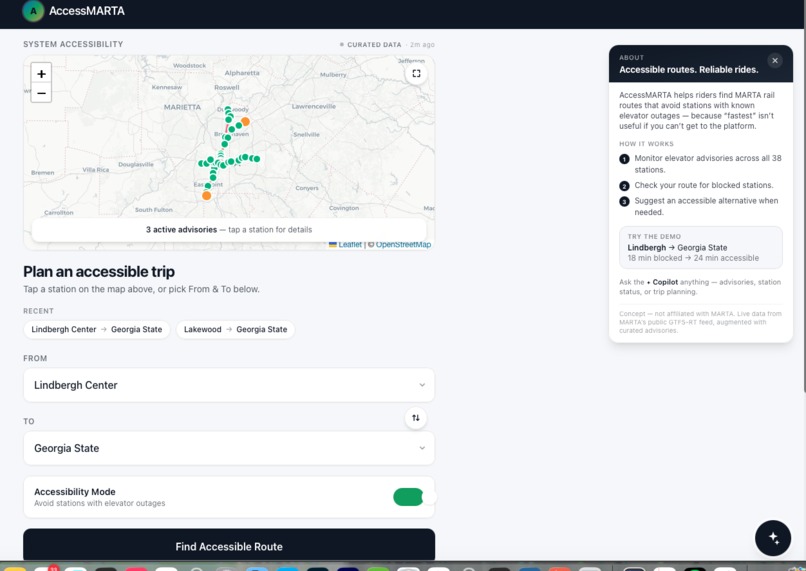Click the Roswell label on the map

click(227, 87)
